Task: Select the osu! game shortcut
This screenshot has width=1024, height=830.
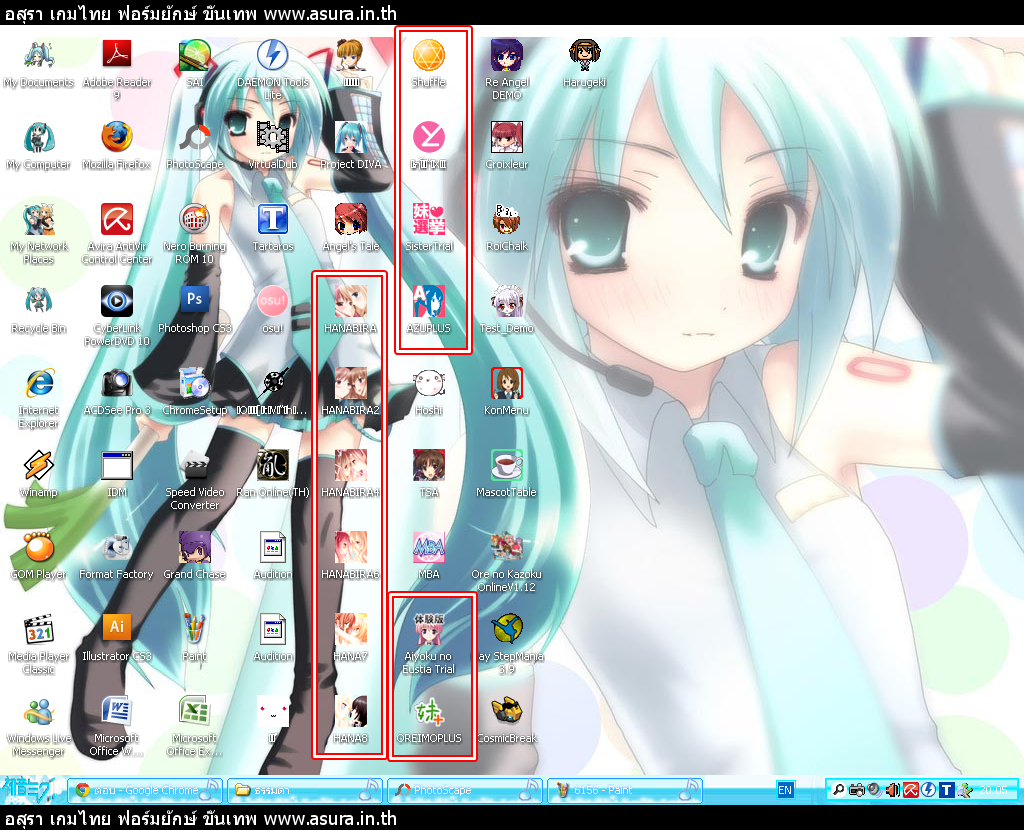Action: point(273,301)
